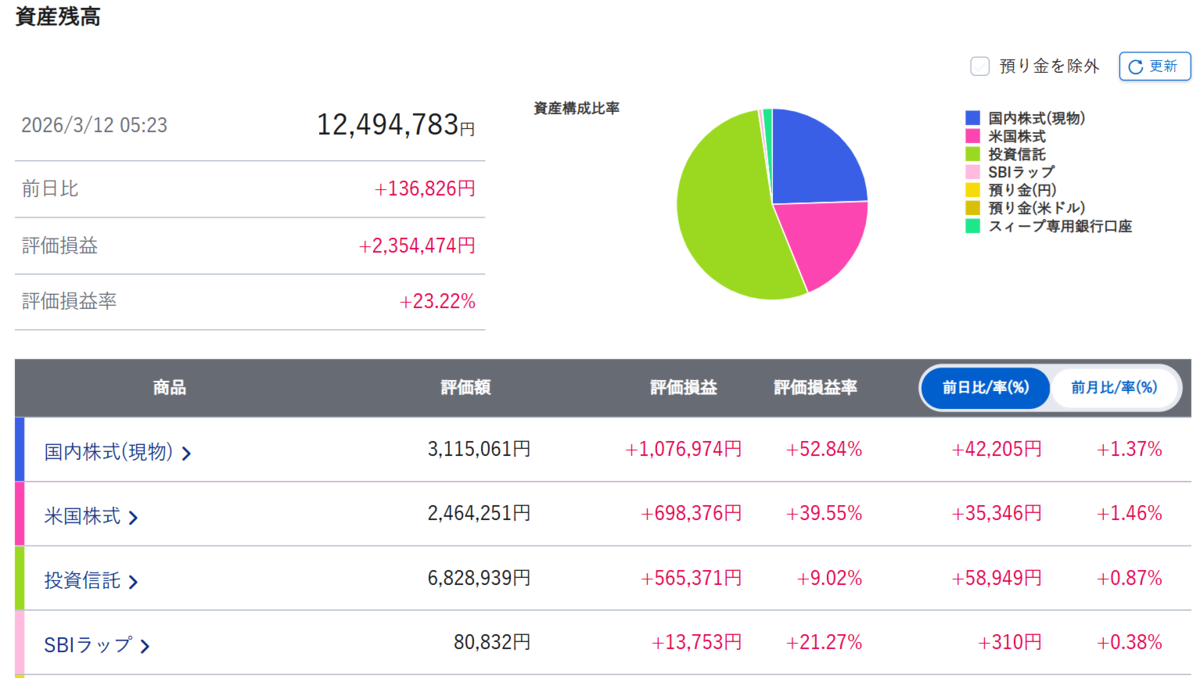Click the 評価額 column header
Viewport: 1200px width, 678px height.
click(x=466, y=388)
